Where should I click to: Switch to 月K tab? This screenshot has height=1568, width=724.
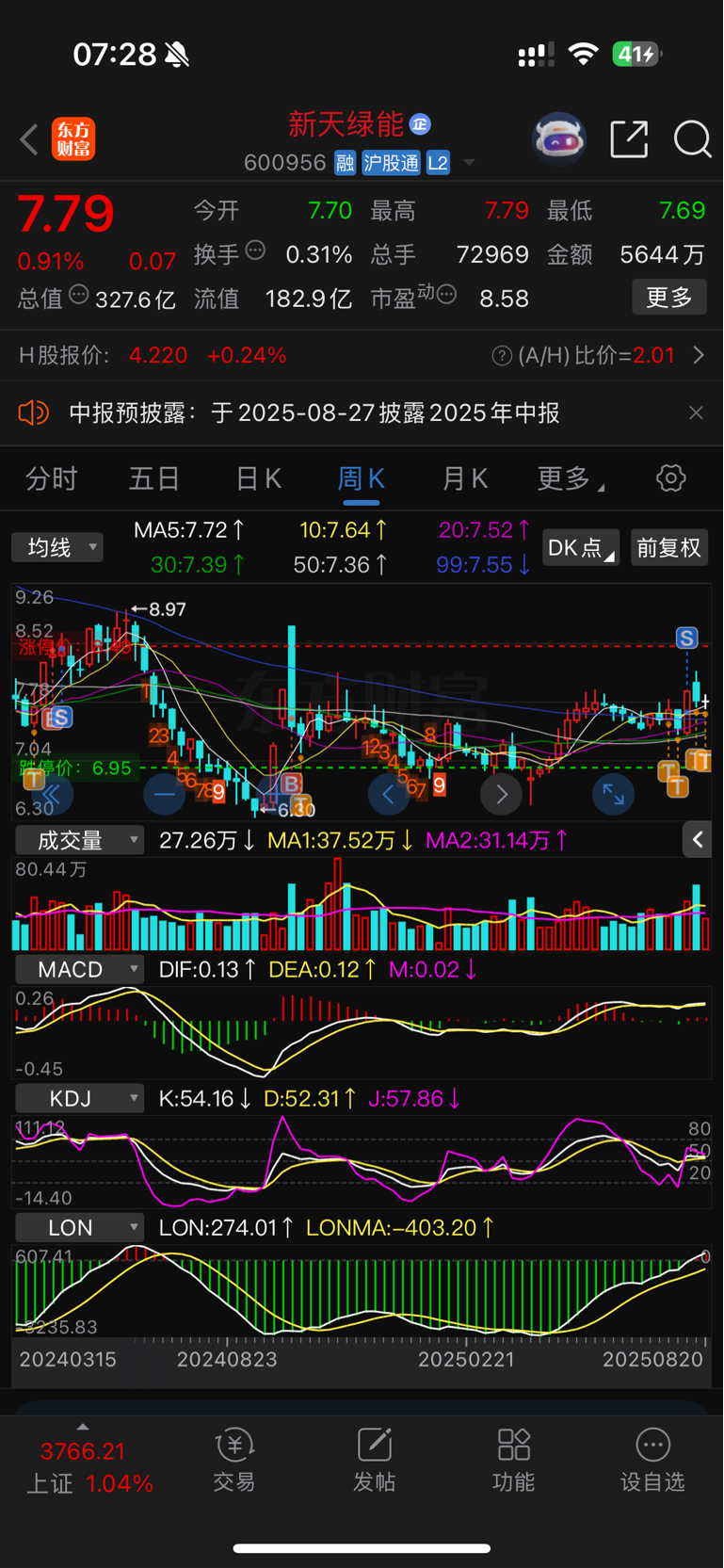click(465, 478)
